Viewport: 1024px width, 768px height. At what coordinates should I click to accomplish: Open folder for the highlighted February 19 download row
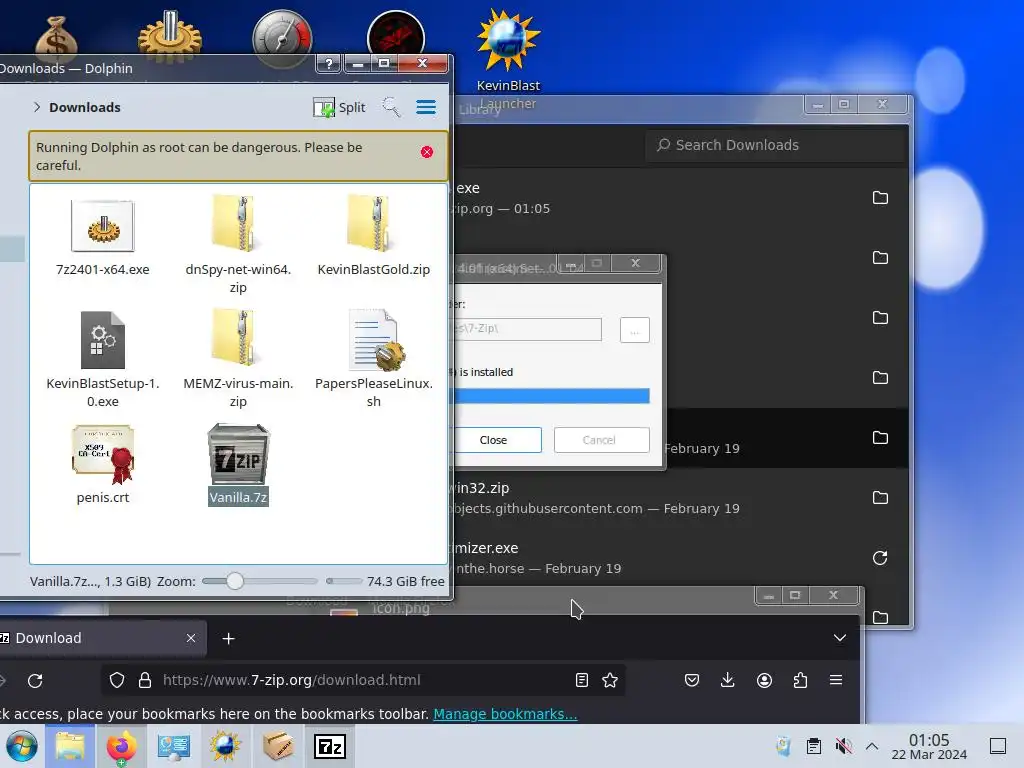880,438
